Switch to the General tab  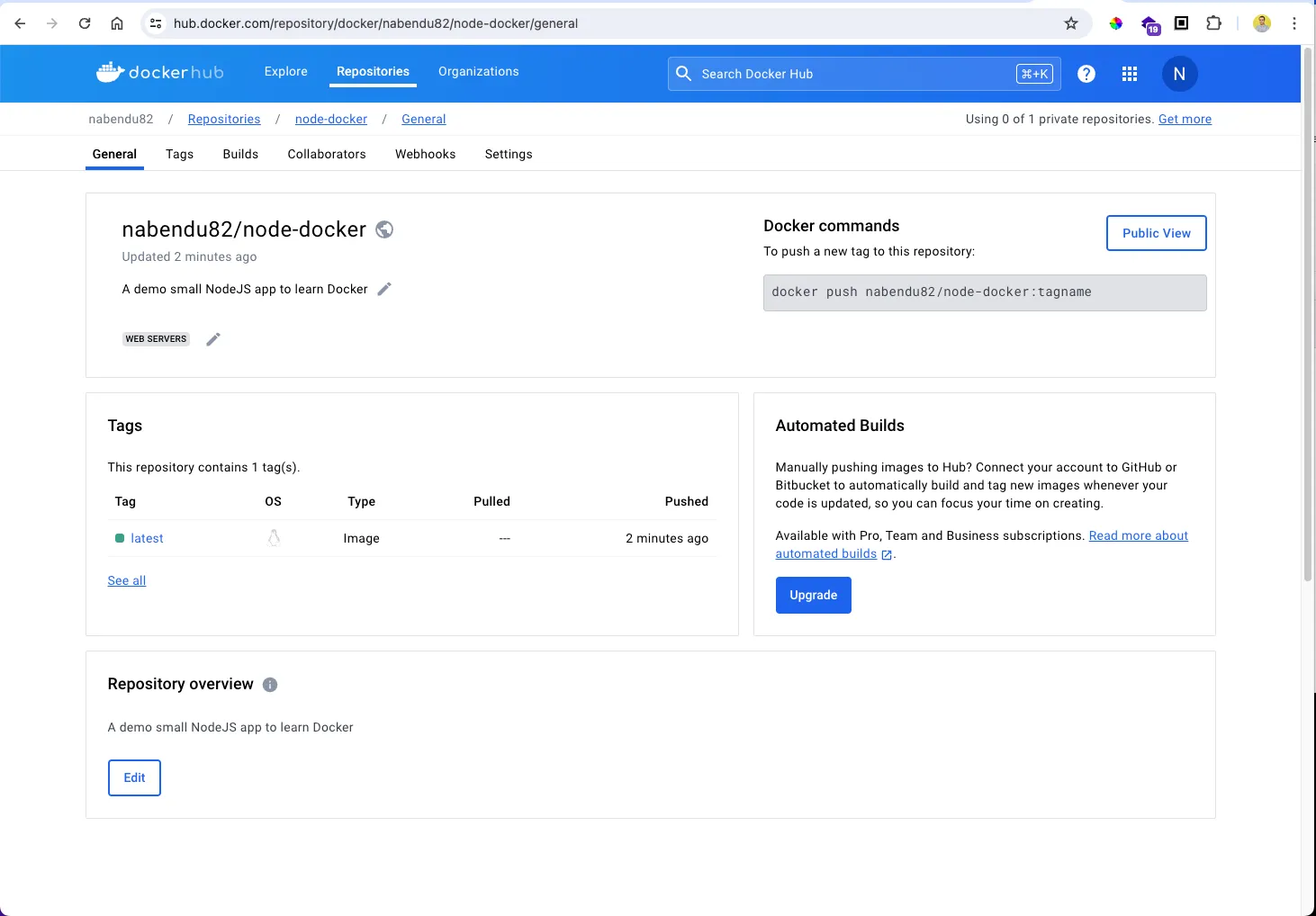114,154
